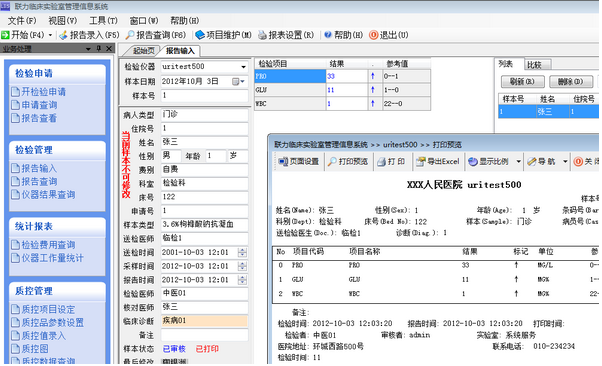
Task: Switch to the 列表 tab
Action: click(x=506, y=64)
